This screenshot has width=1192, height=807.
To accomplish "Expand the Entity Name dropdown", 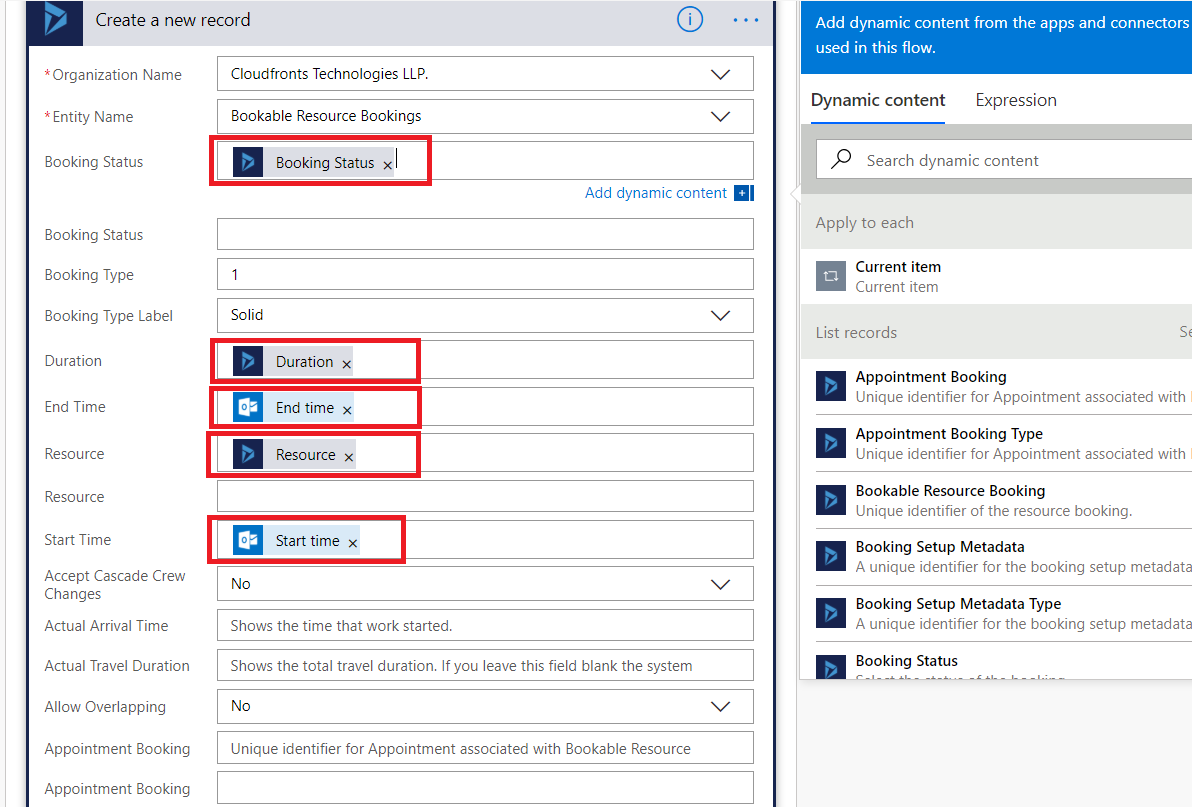I will [x=720, y=116].
